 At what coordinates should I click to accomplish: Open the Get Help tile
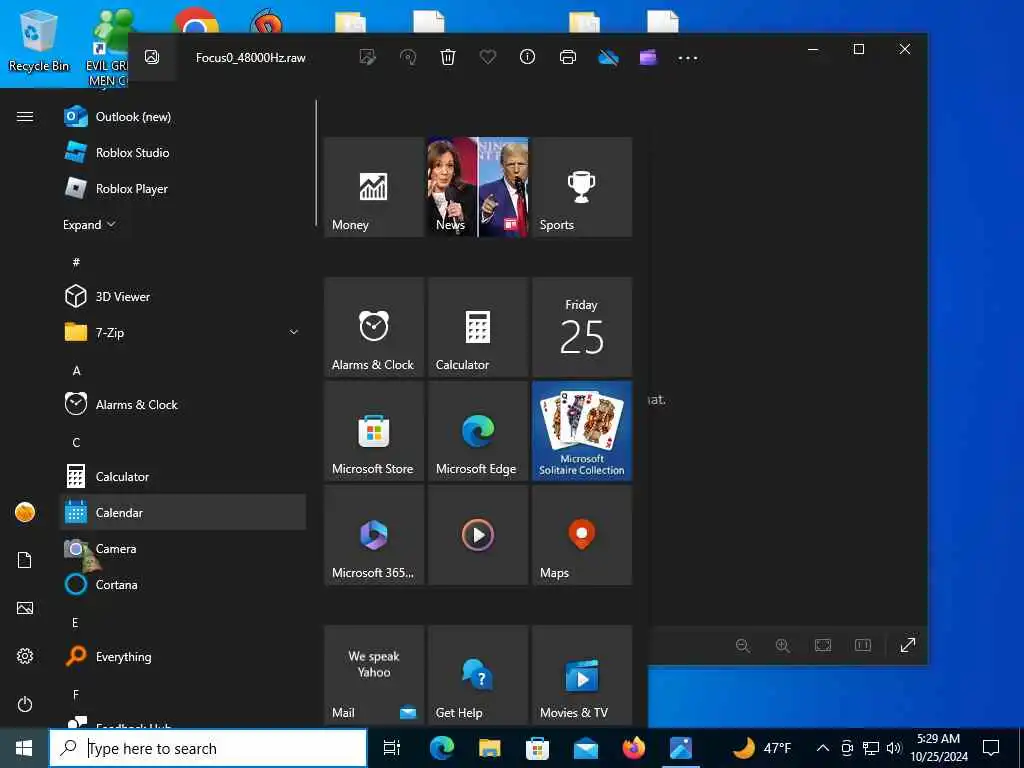tap(478, 675)
